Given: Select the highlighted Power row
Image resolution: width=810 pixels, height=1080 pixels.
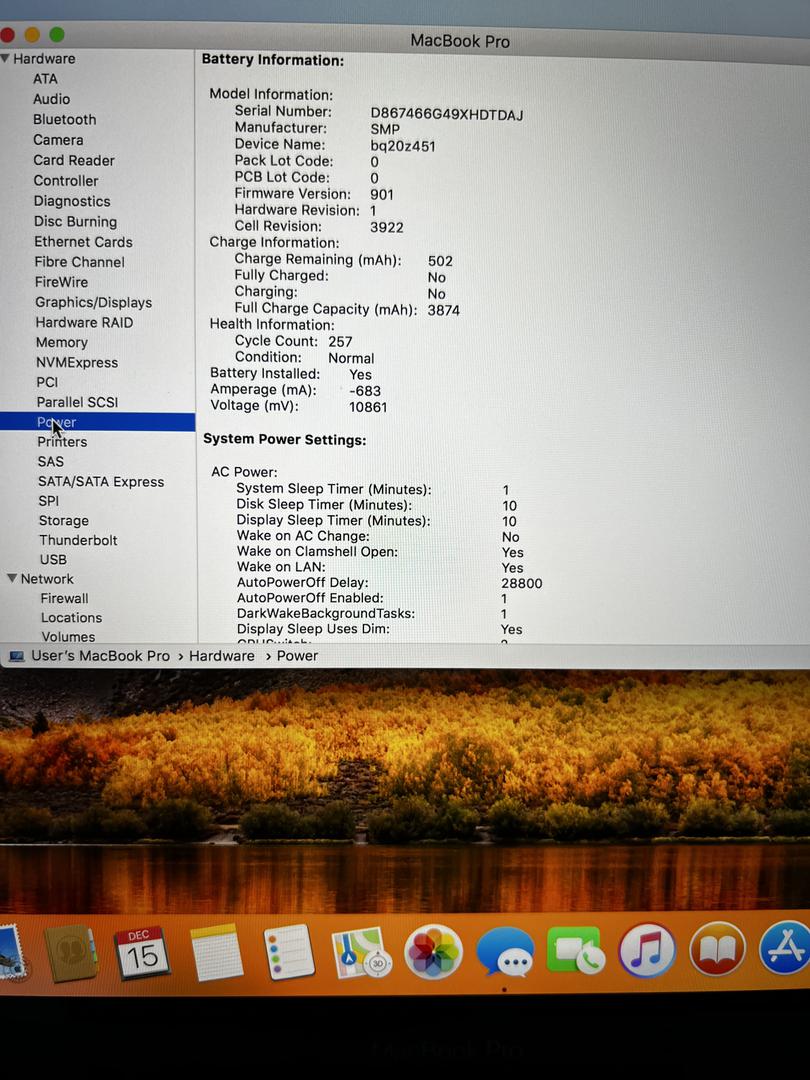Looking at the screenshot, I should click(x=98, y=422).
